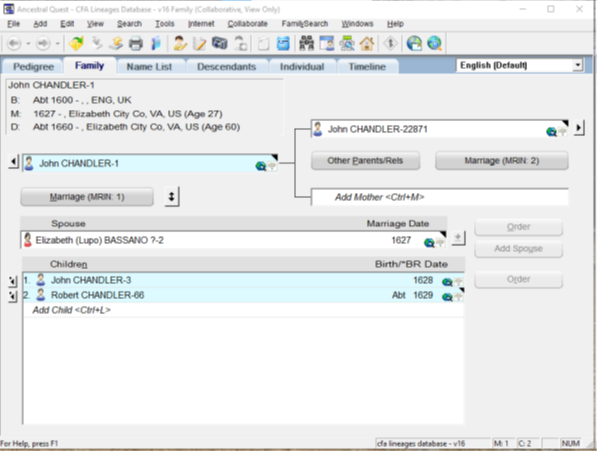Viewport: 597px width, 451px height.
Task: Click the Other Parents/Rels button
Action: click(x=365, y=161)
